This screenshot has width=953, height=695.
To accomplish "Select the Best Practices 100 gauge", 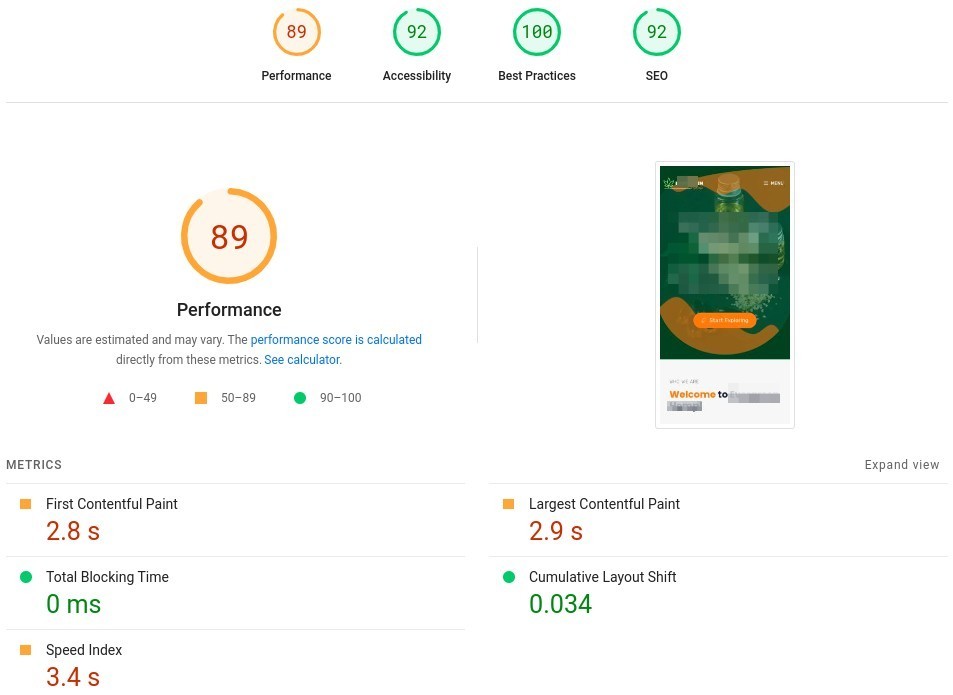I will point(537,32).
